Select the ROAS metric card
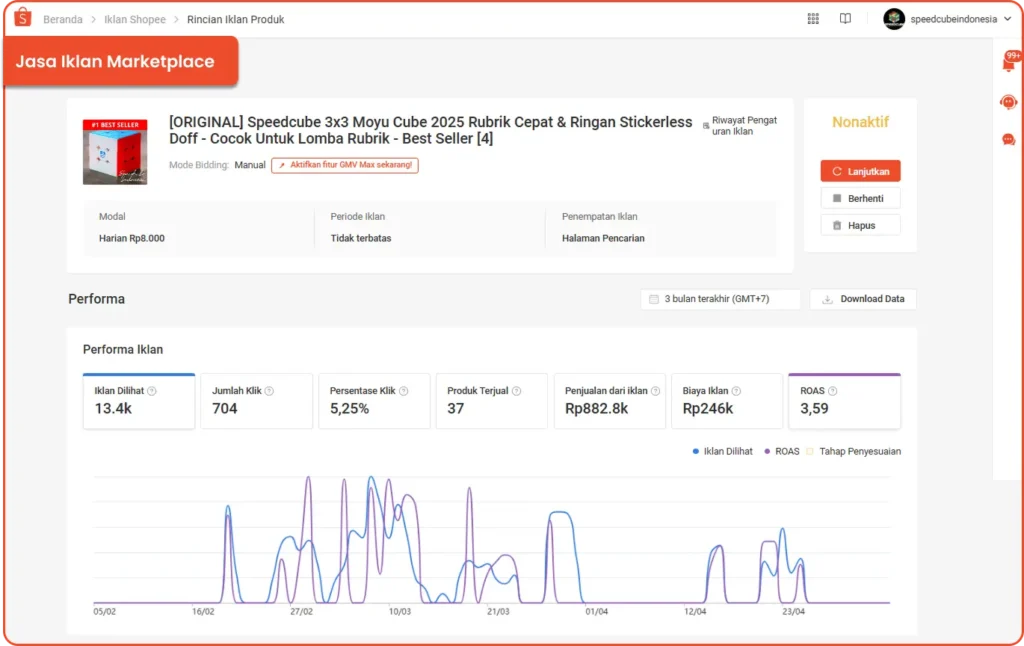Image resolution: width=1024 pixels, height=646 pixels. tap(844, 401)
